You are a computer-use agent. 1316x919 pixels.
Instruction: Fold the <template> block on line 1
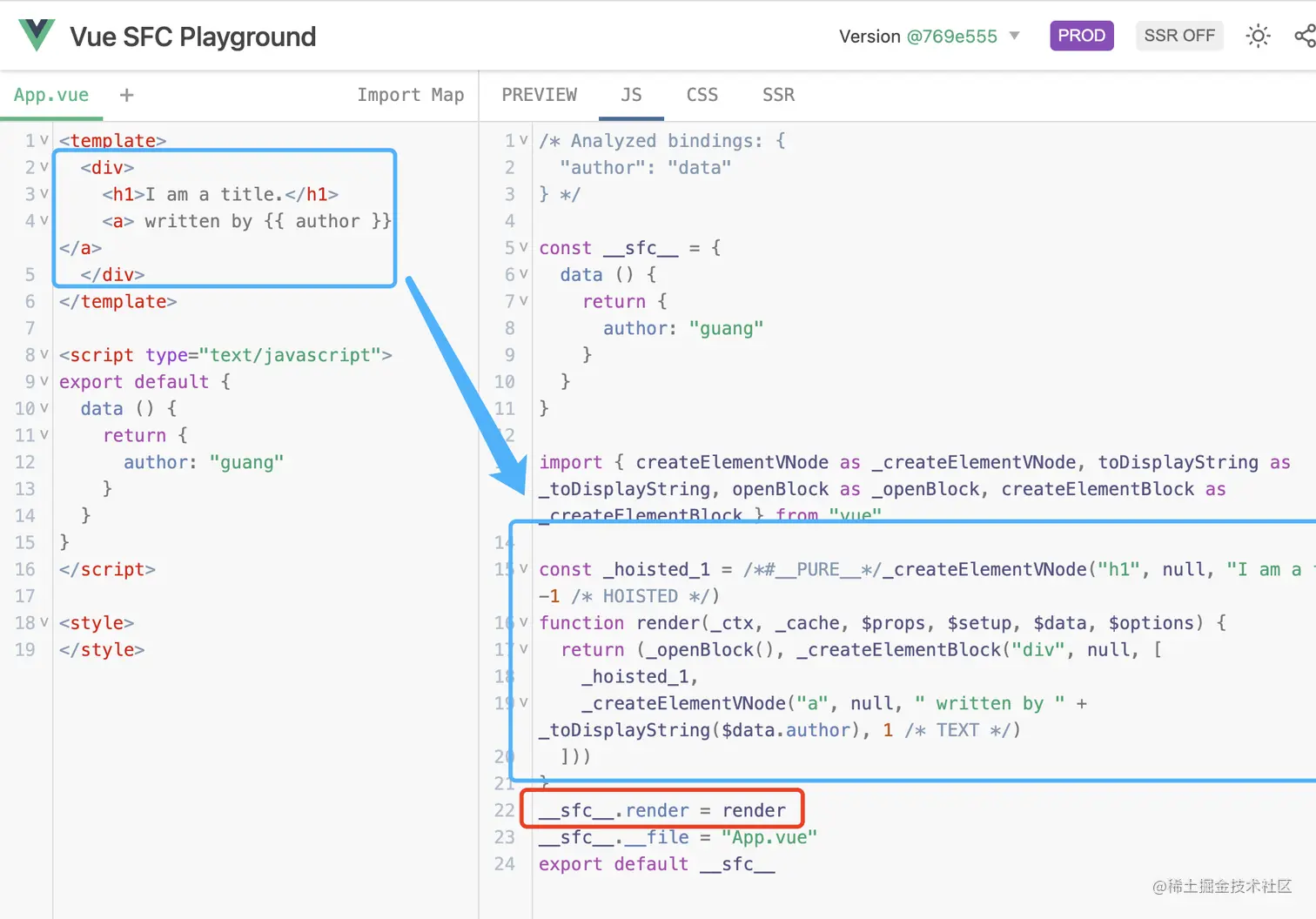point(44,140)
